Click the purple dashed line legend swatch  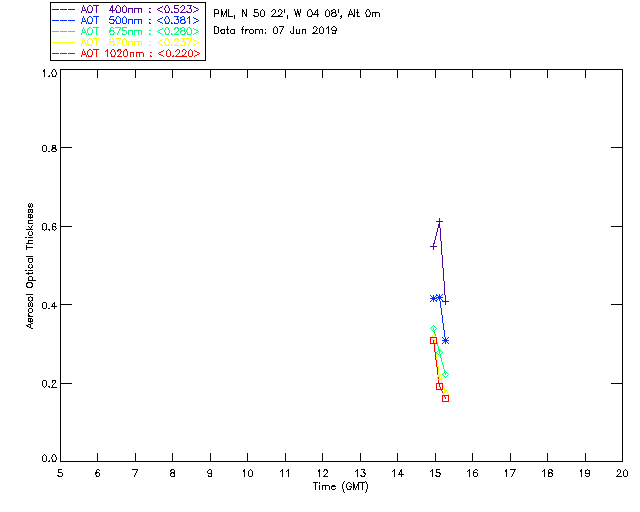pos(64,9)
